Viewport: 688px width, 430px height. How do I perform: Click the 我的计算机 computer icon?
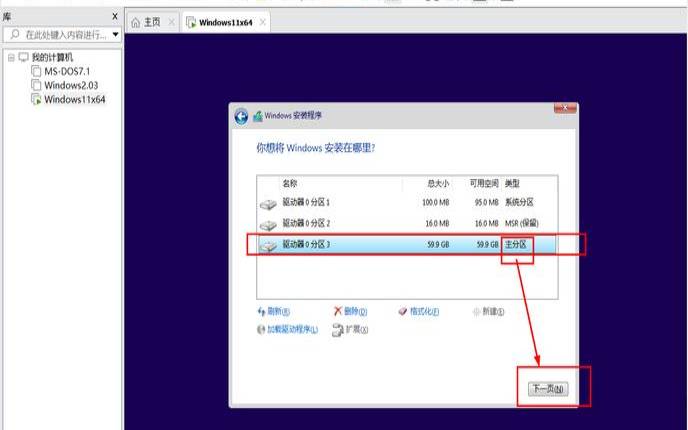click(x=23, y=57)
